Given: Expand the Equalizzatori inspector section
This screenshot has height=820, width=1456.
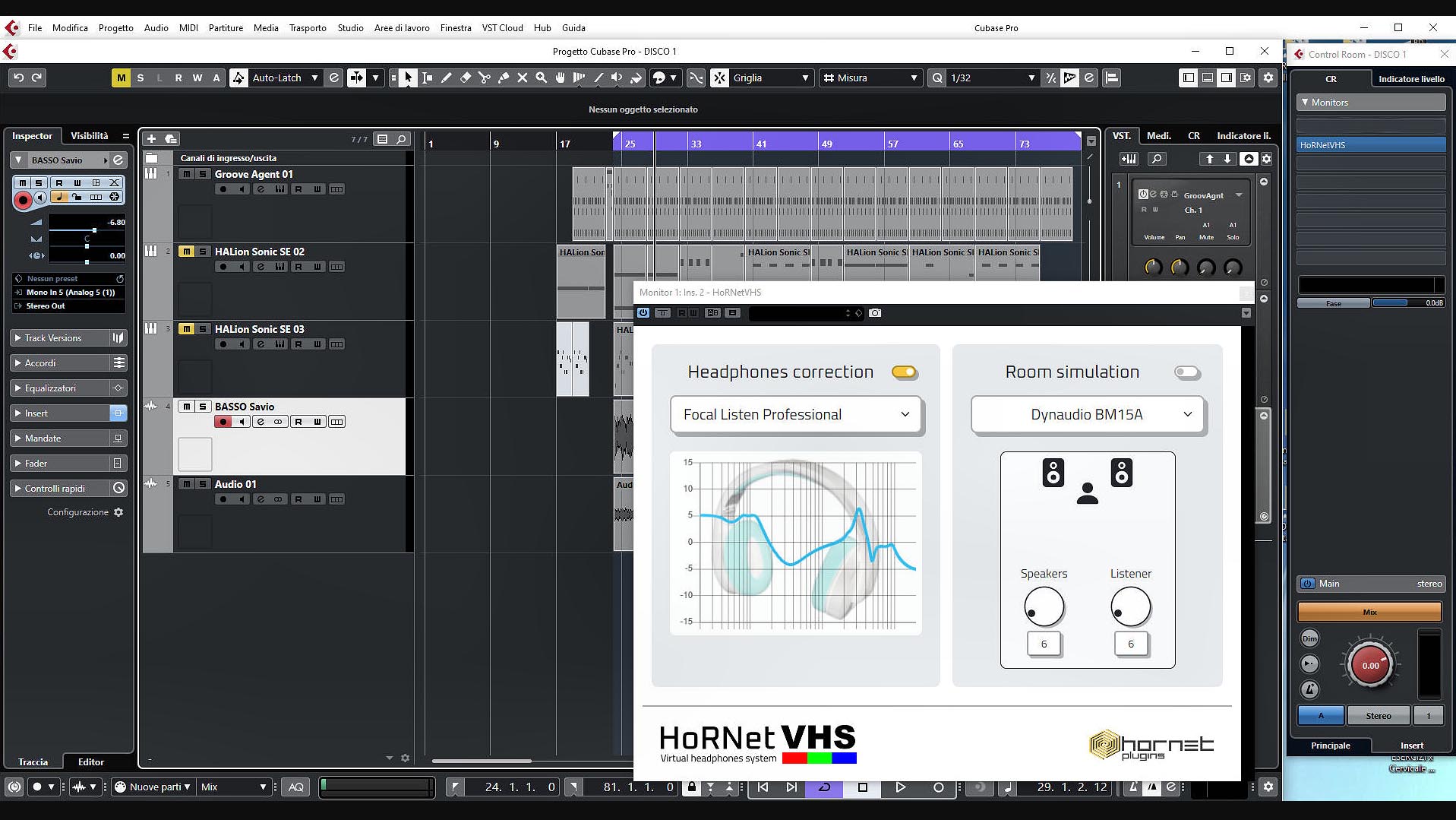Looking at the screenshot, I should point(50,388).
